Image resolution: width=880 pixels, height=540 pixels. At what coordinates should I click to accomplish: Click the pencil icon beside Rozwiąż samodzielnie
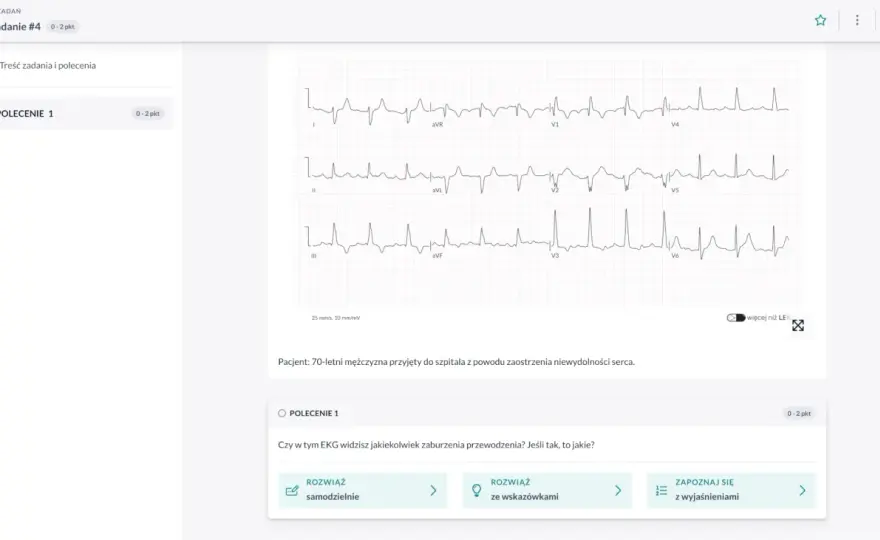292,491
